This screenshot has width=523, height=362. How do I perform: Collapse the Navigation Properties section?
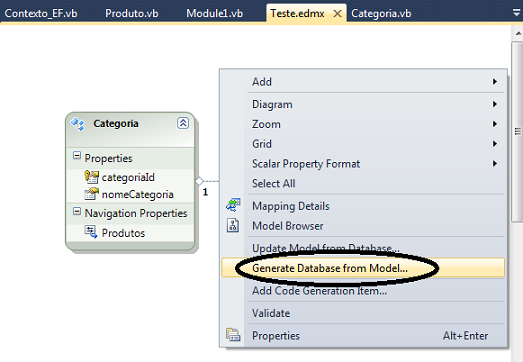click(77, 211)
